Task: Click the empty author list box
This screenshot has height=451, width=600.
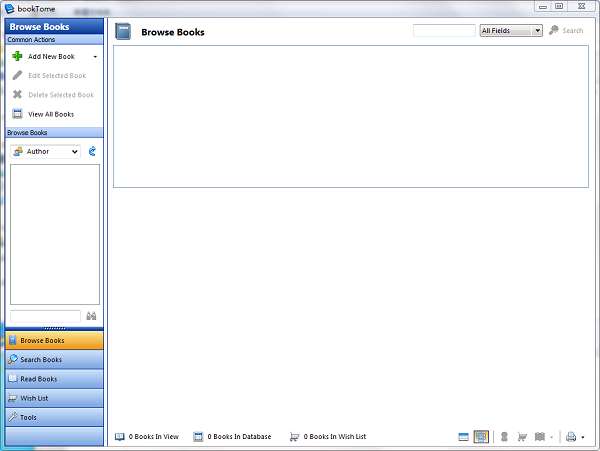Action: (x=55, y=234)
